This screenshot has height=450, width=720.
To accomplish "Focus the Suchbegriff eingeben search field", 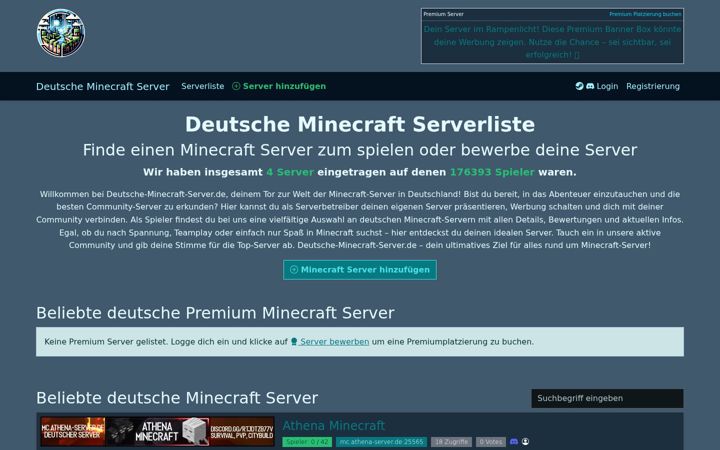I will pyautogui.click(x=607, y=398).
